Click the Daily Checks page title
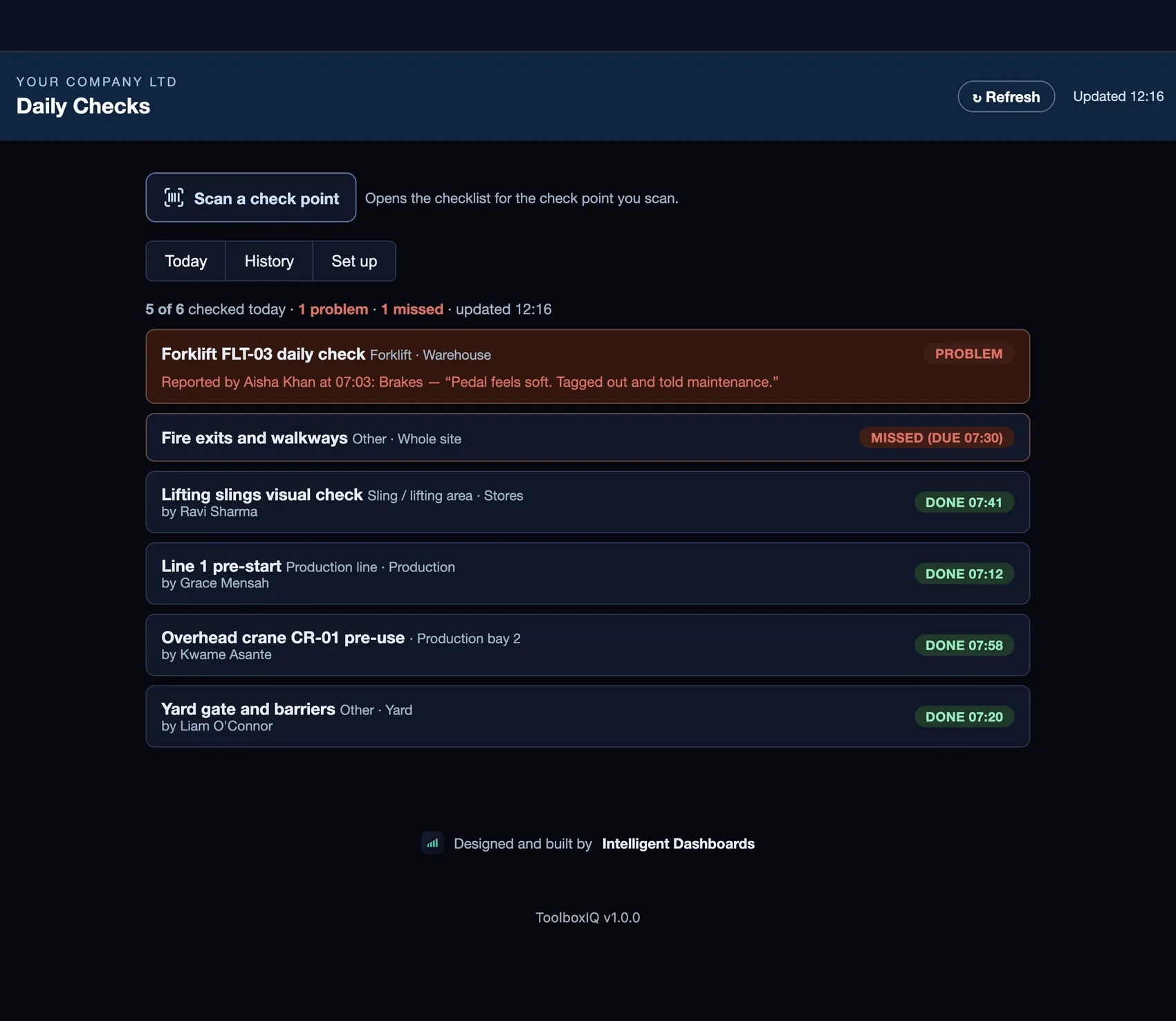This screenshot has height=1021, width=1176. [x=83, y=106]
